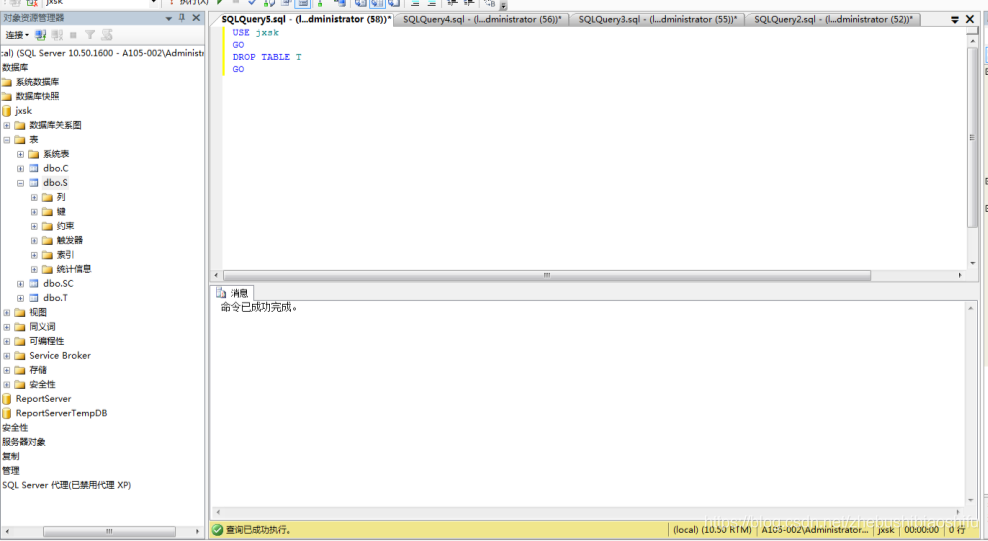Click the Object Explorer horizontal scrollbar thumb

tap(109, 532)
